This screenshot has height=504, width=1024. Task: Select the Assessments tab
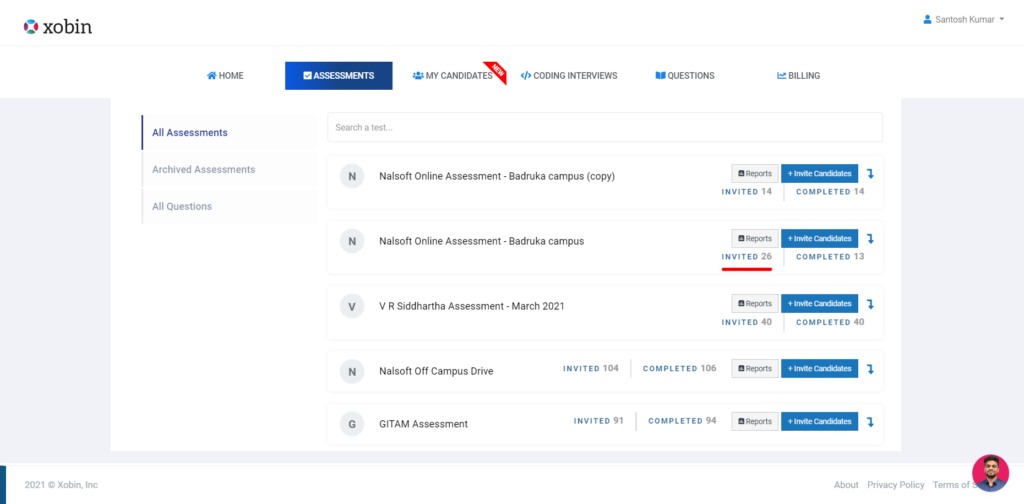[339, 76]
